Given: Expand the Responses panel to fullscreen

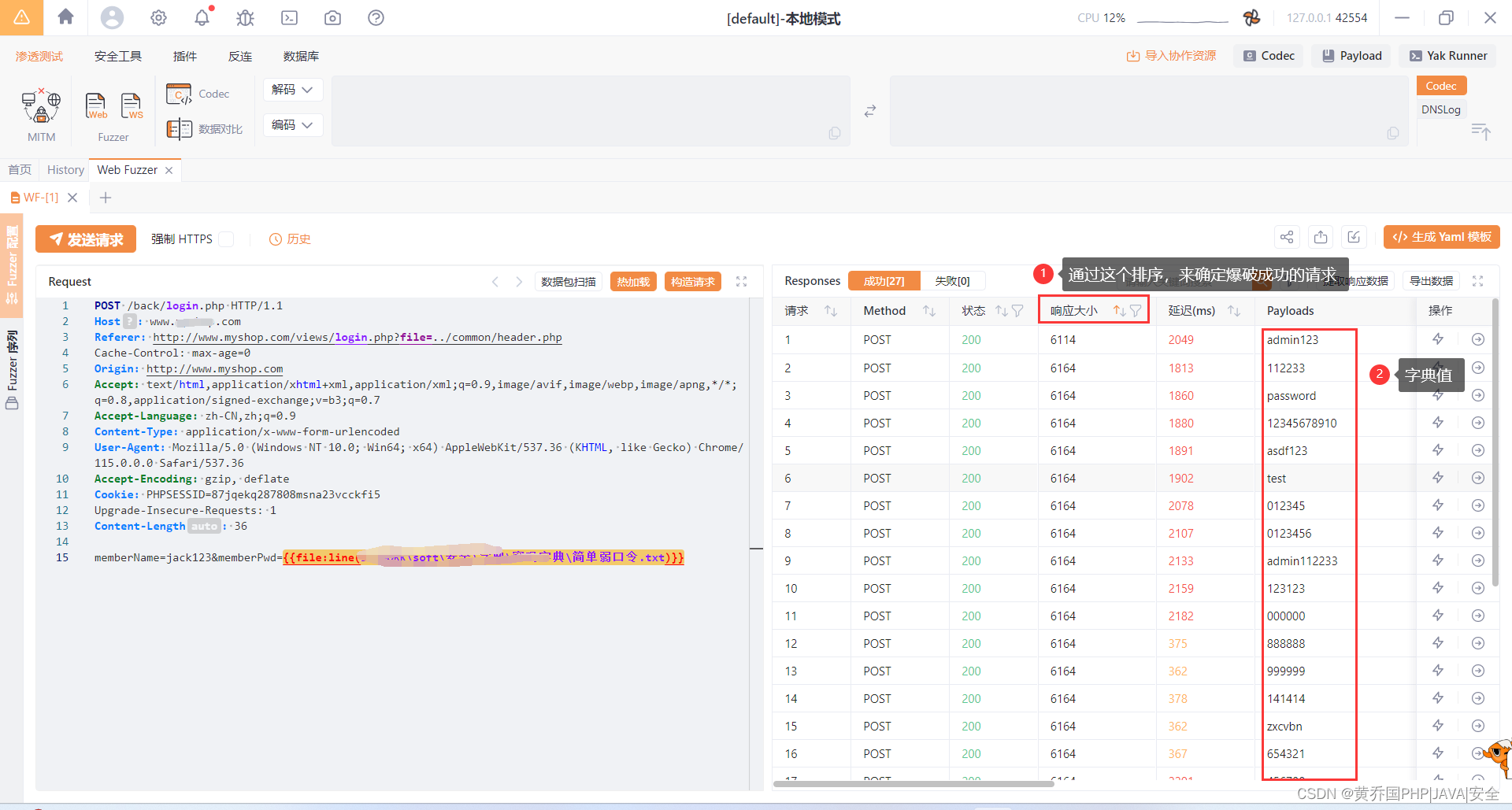Looking at the screenshot, I should point(1477,281).
